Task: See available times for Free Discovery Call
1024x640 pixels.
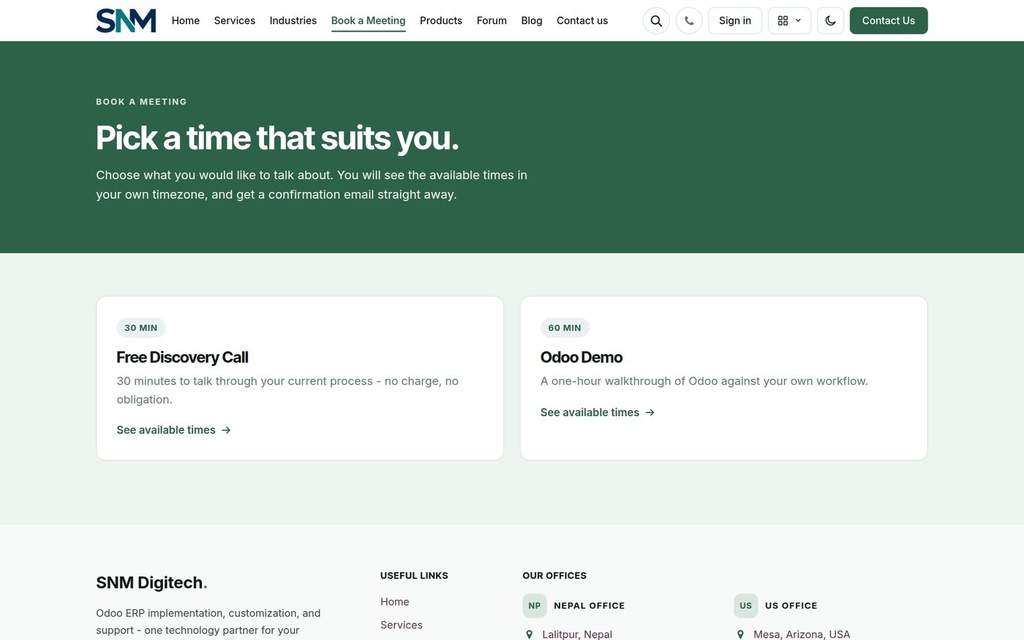Action: click(x=174, y=430)
